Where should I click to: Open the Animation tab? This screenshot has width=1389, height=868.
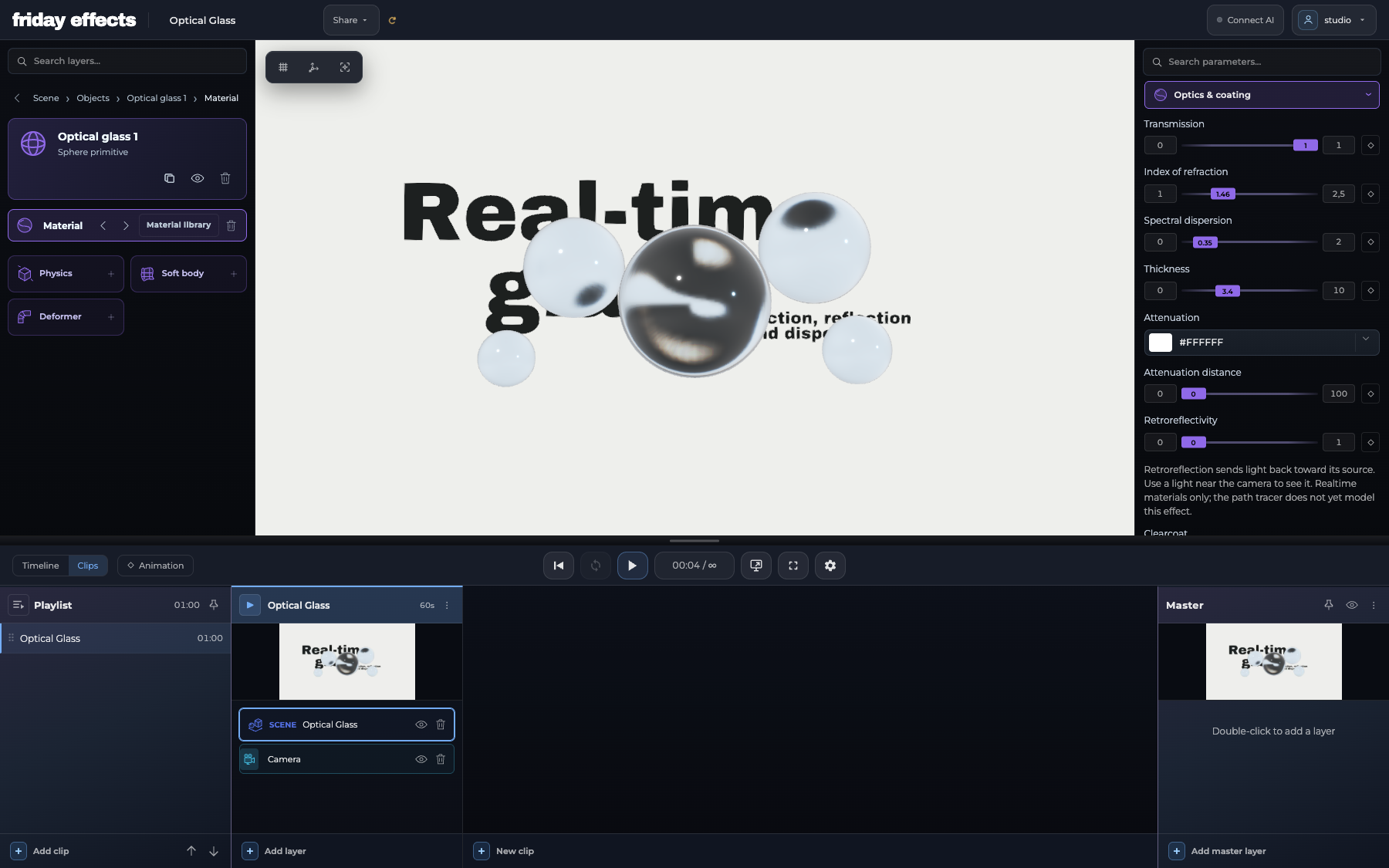pyautogui.click(x=155, y=566)
